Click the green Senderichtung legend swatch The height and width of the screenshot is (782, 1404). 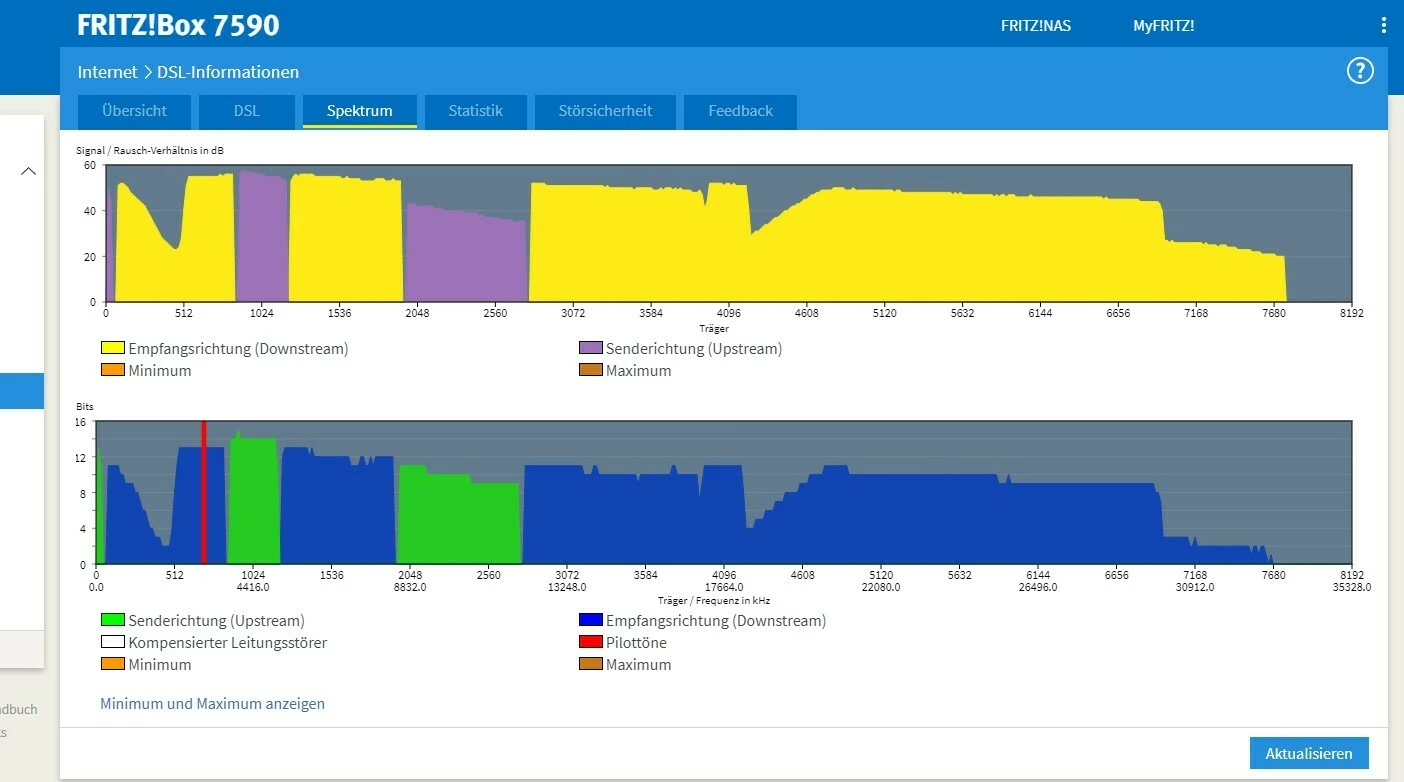[x=113, y=621]
